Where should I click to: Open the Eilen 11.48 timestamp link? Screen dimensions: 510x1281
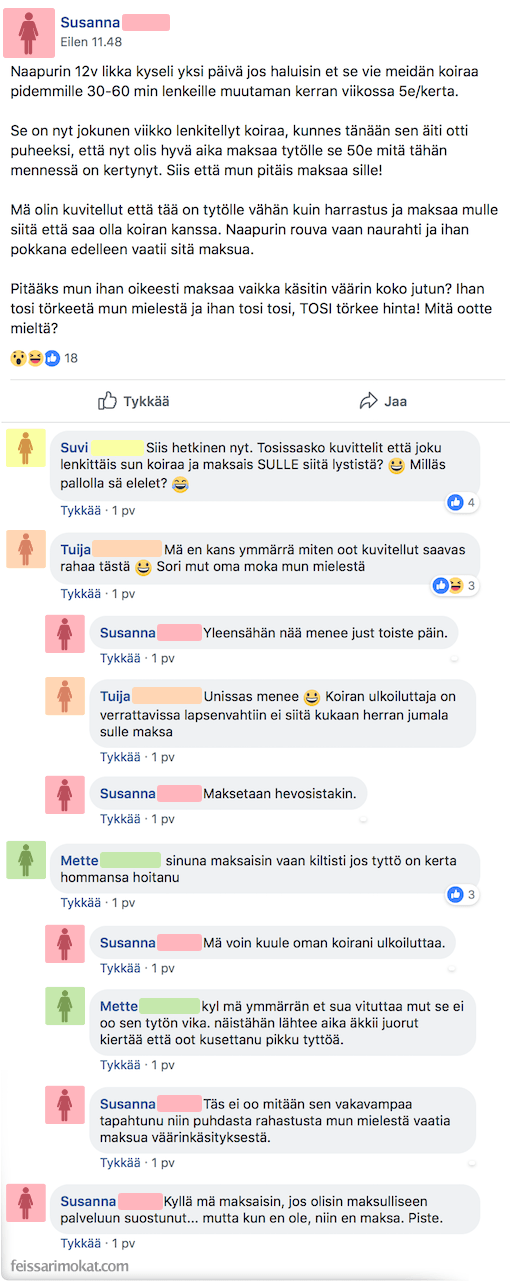point(91,42)
